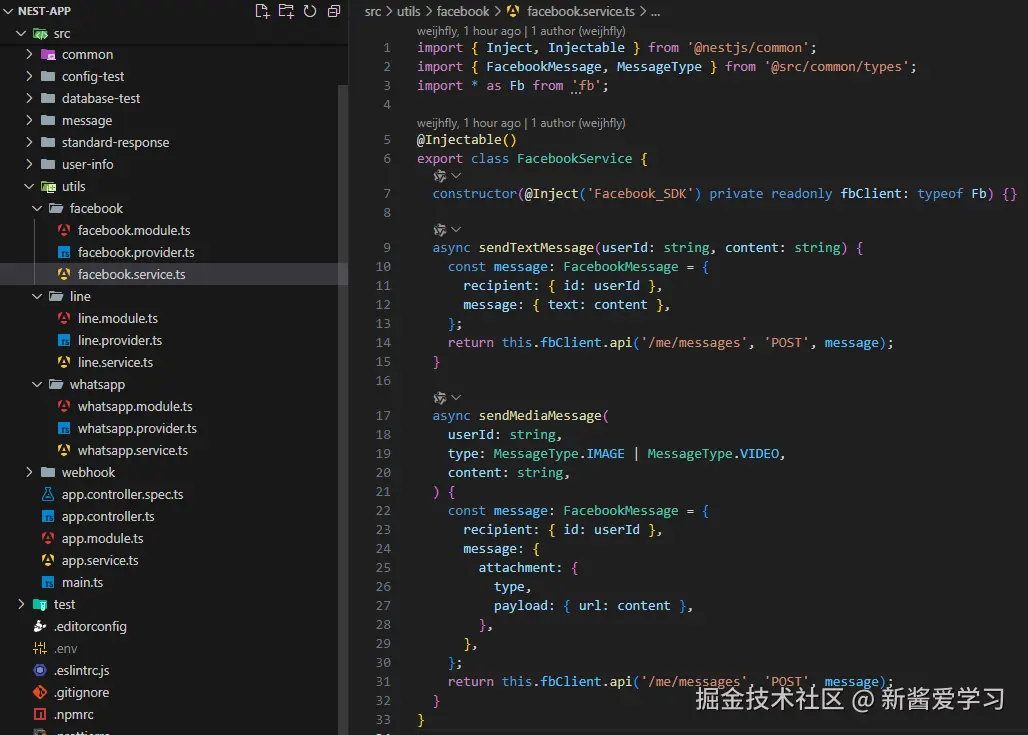Click the New File icon in explorer header
The height and width of the screenshot is (735, 1028).
click(x=262, y=11)
